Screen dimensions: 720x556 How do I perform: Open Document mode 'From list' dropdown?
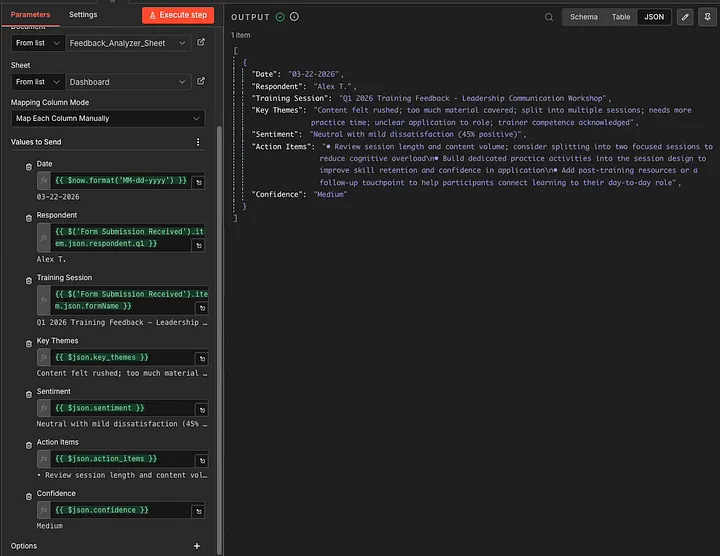click(x=38, y=43)
